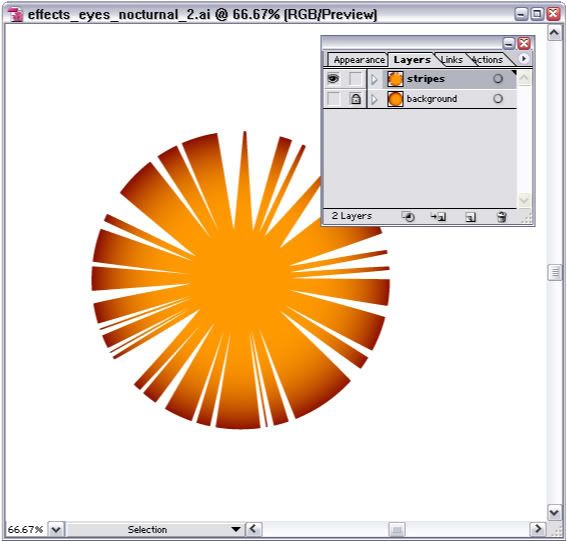Viewport: 567px width, 541px height.
Task: Click the horizontal scrollbar thumb
Action: (x=396, y=530)
